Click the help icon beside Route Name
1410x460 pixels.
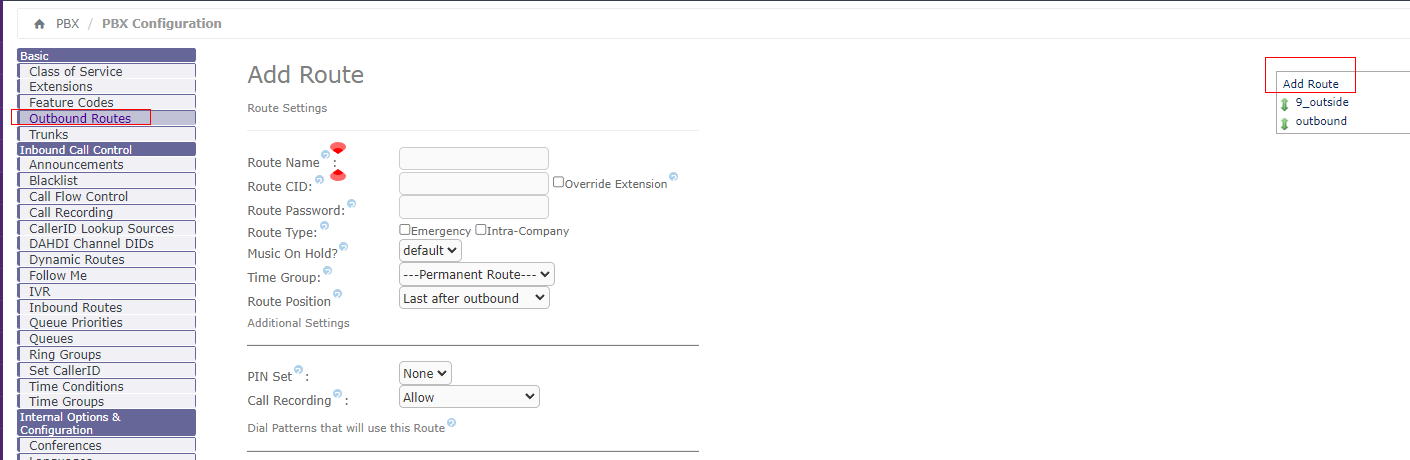coord(326,156)
